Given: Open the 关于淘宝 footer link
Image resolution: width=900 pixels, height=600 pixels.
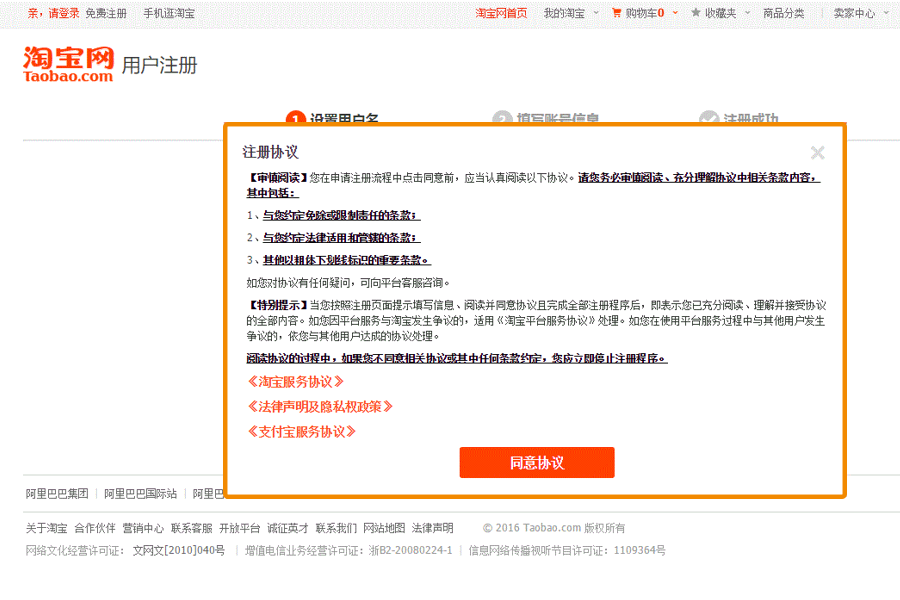Looking at the screenshot, I should [46, 528].
